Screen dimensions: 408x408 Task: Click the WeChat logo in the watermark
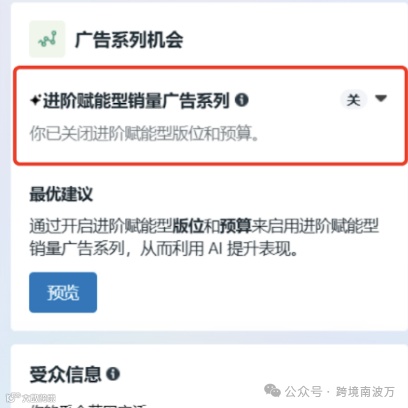pos(272,391)
